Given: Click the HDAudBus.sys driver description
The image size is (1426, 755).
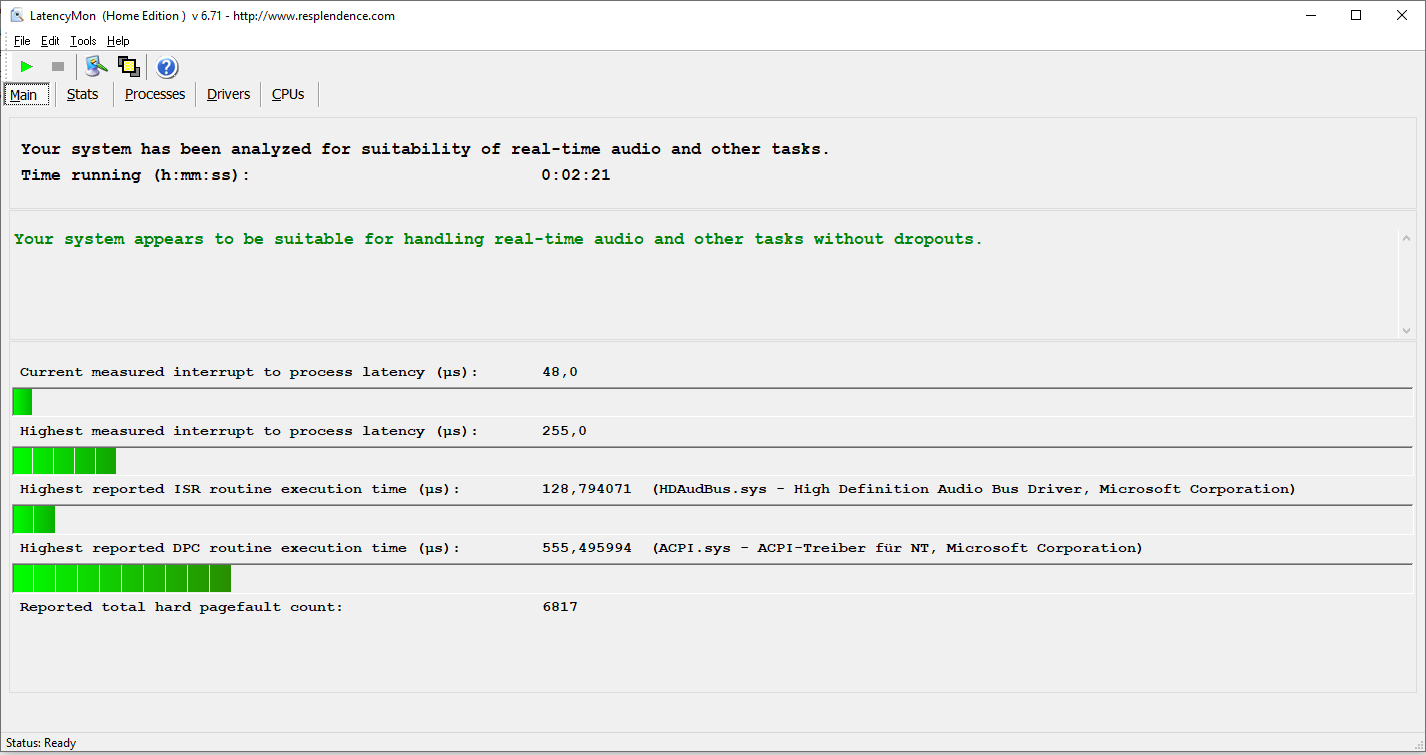Looking at the screenshot, I should [974, 489].
